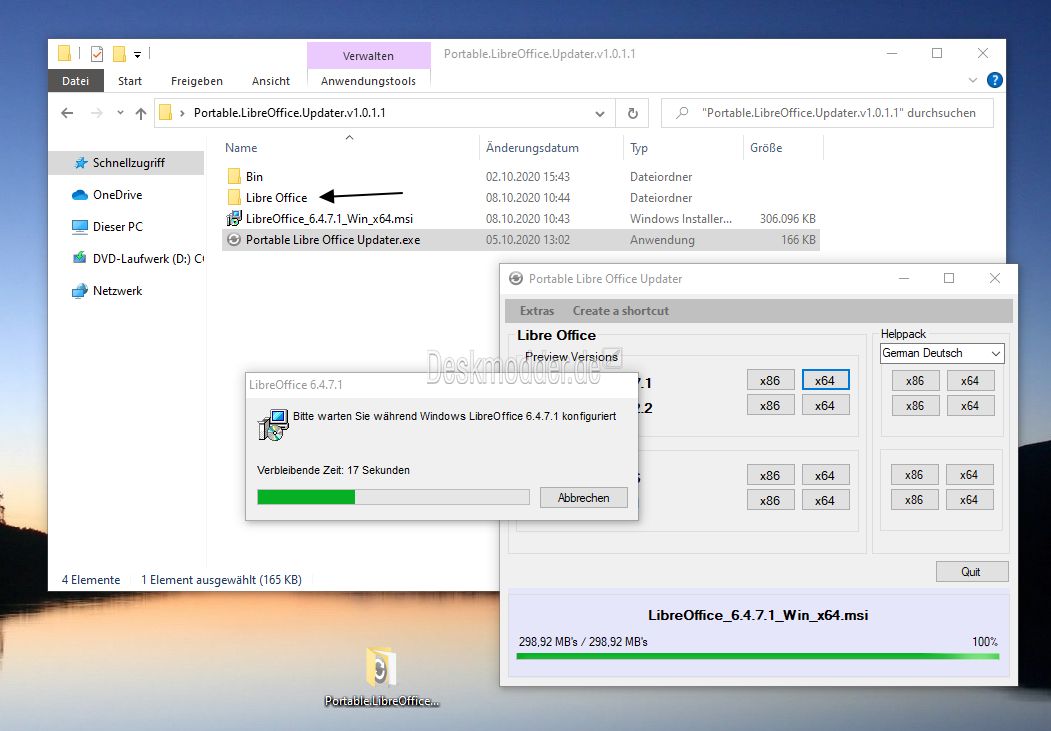This screenshot has width=1051, height=731.
Task: Open the customize quick access toolbar dropdown
Action: pyautogui.click(x=137, y=55)
